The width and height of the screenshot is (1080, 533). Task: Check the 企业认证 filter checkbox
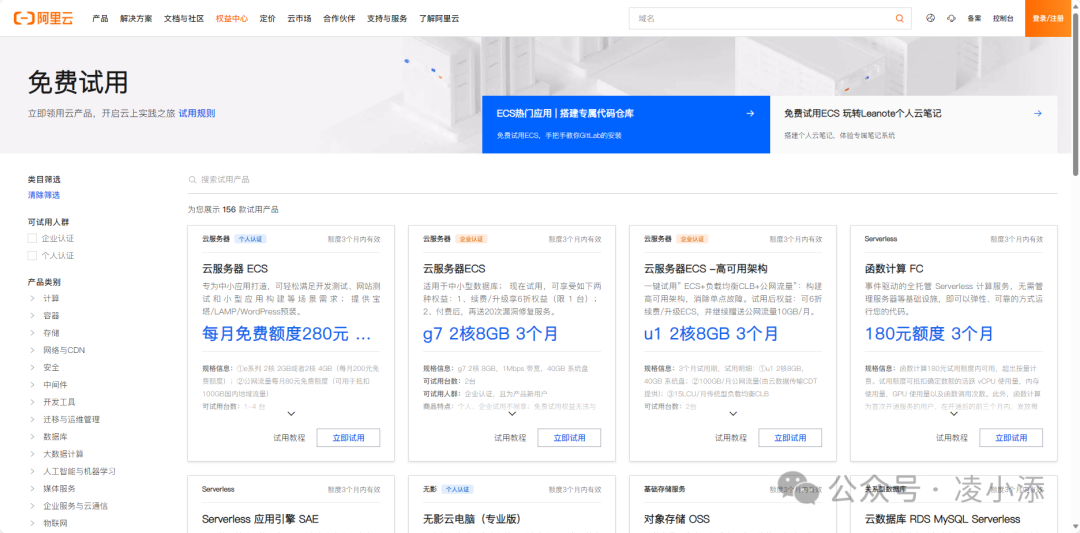(32, 238)
